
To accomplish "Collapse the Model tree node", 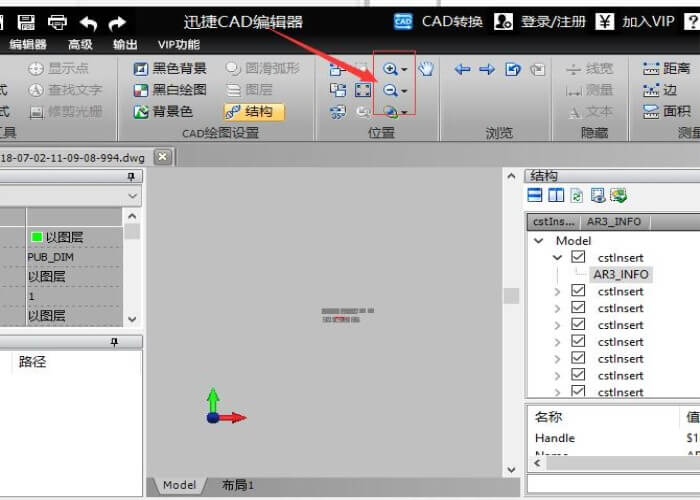I will point(539,241).
